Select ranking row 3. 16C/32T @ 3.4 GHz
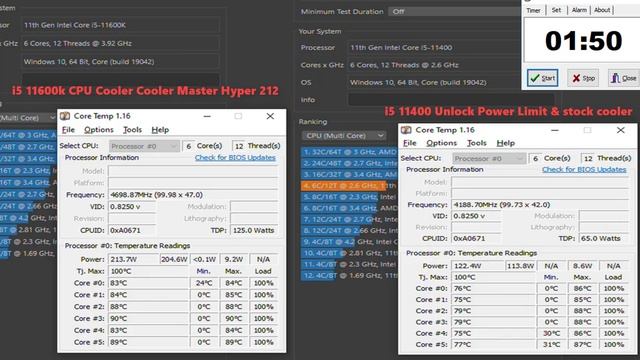This screenshot has height=360, width=640. pyautogui.click(x=349, y=174)
